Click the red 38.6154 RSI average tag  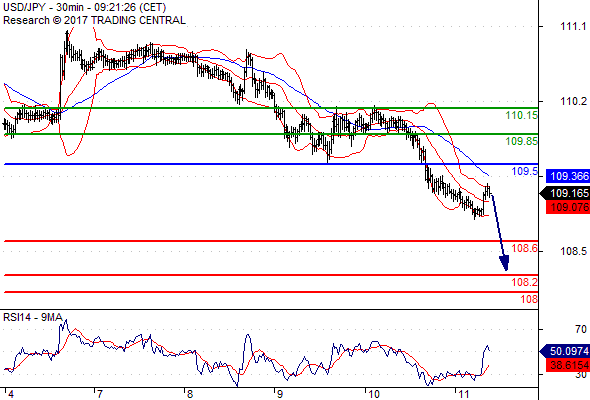tap(568, 365)
